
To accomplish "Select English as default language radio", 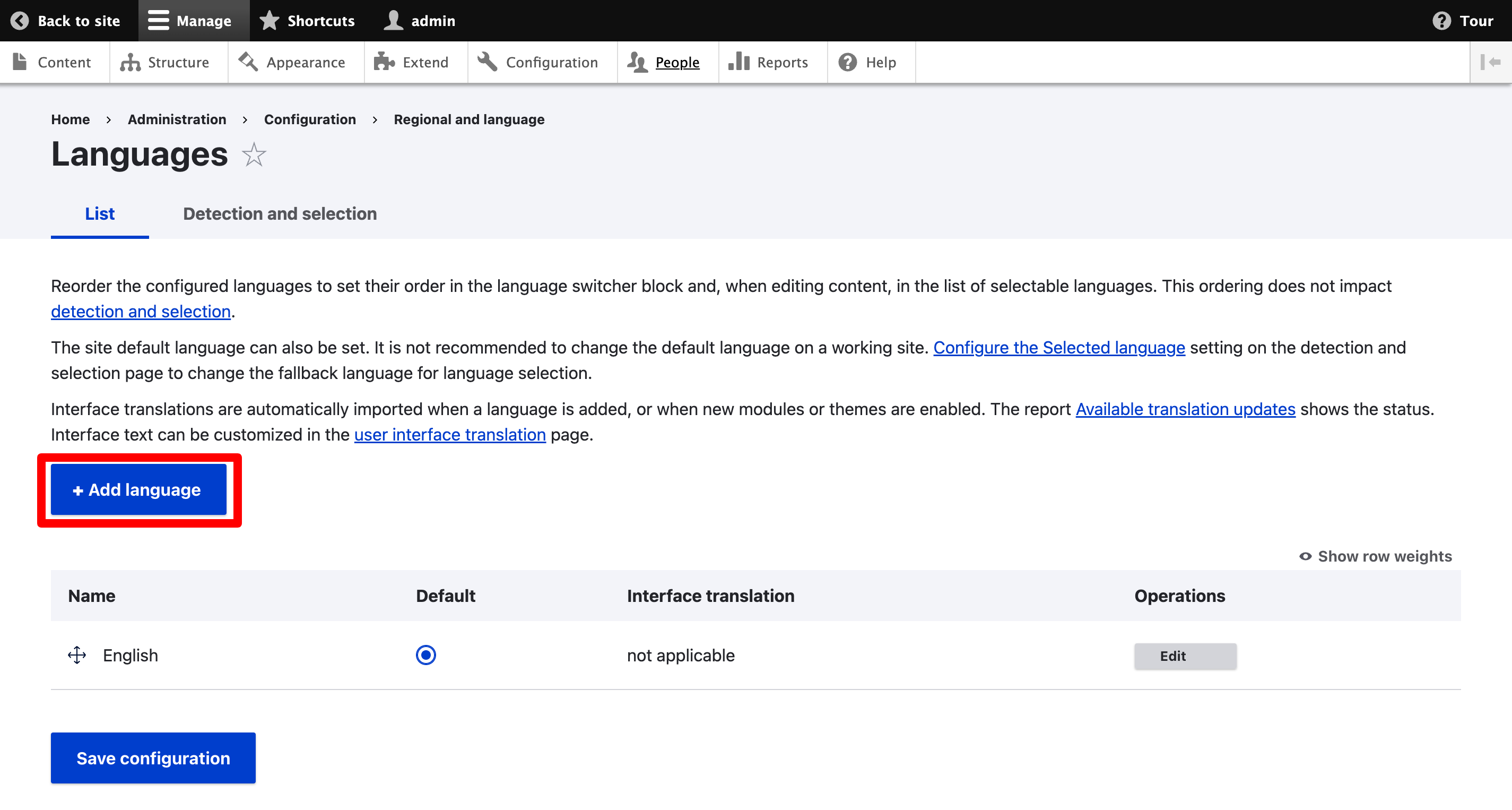I will coord(425,655).
